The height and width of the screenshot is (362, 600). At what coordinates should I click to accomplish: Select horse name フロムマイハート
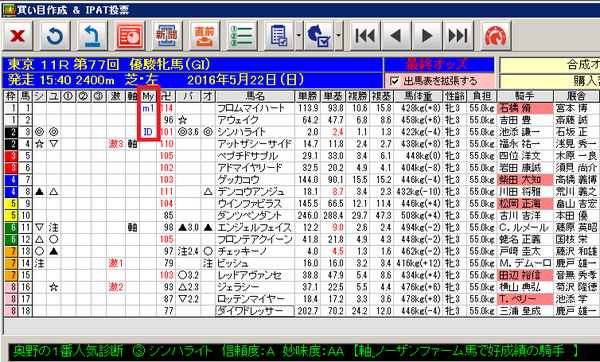[x=251, y=108]
